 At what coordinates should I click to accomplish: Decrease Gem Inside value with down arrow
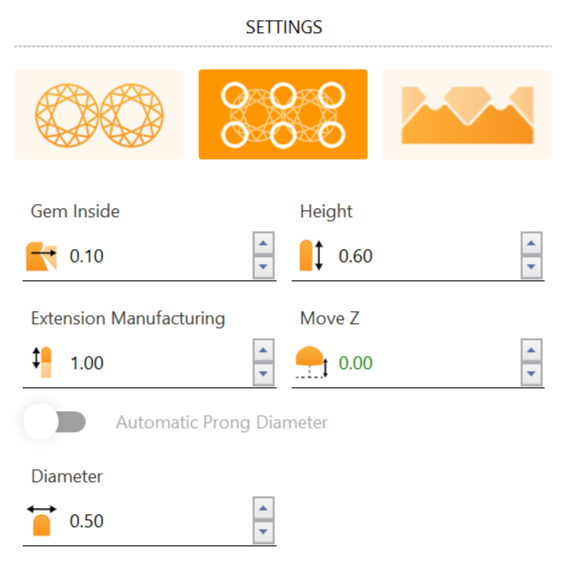(264, 267)
